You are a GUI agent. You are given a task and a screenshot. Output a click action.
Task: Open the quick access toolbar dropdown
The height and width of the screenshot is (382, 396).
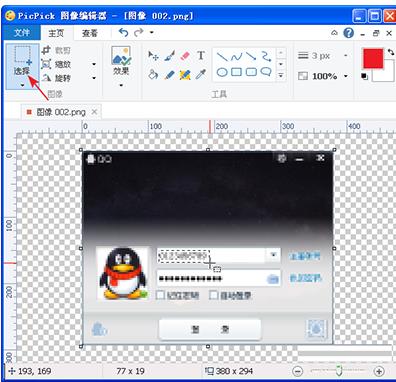[x=152, y=32]
